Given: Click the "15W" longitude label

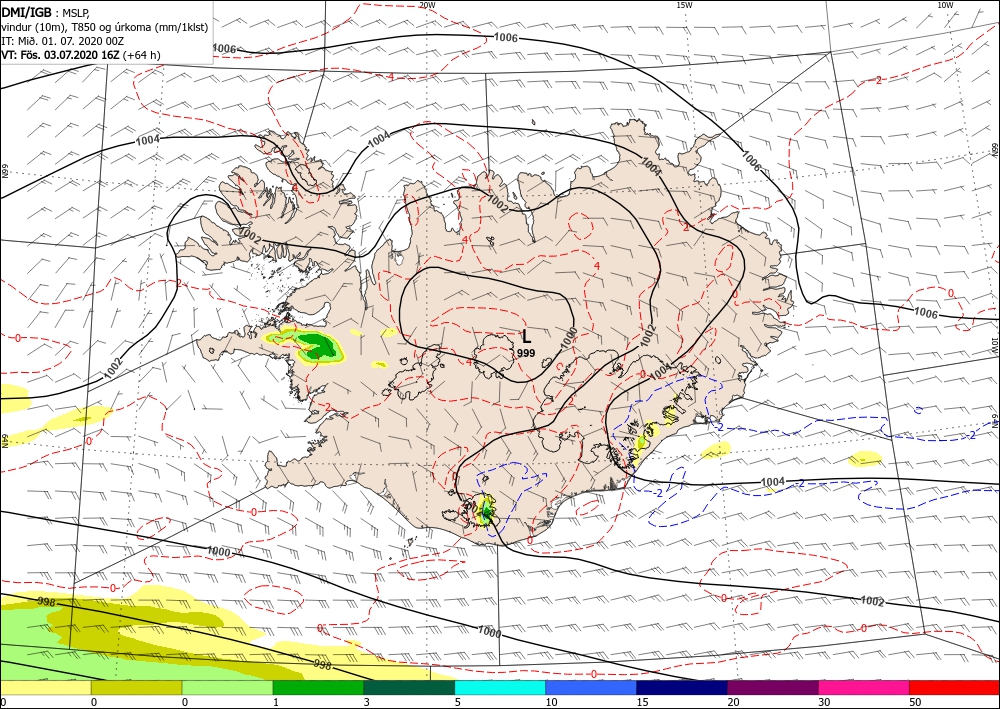Looking at the screenshot, I should pos(684,5).
